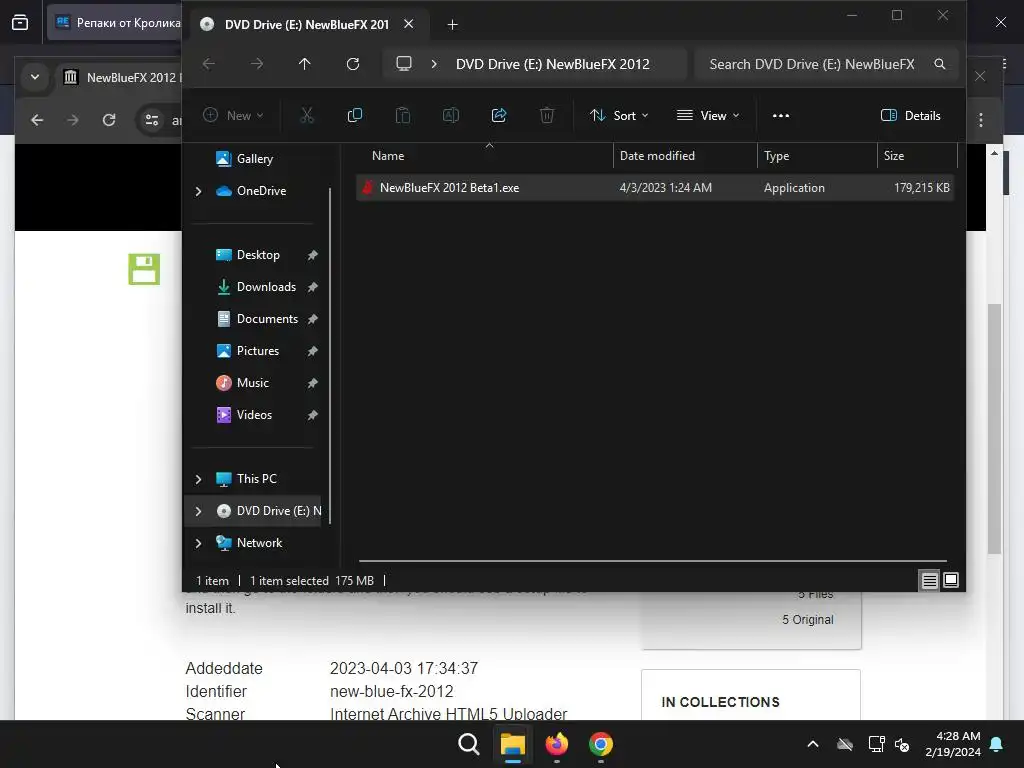Click the Paste icon in Explorer toolbar
The height and width of the screenshot is (768, 1024).
pos(403,116)
